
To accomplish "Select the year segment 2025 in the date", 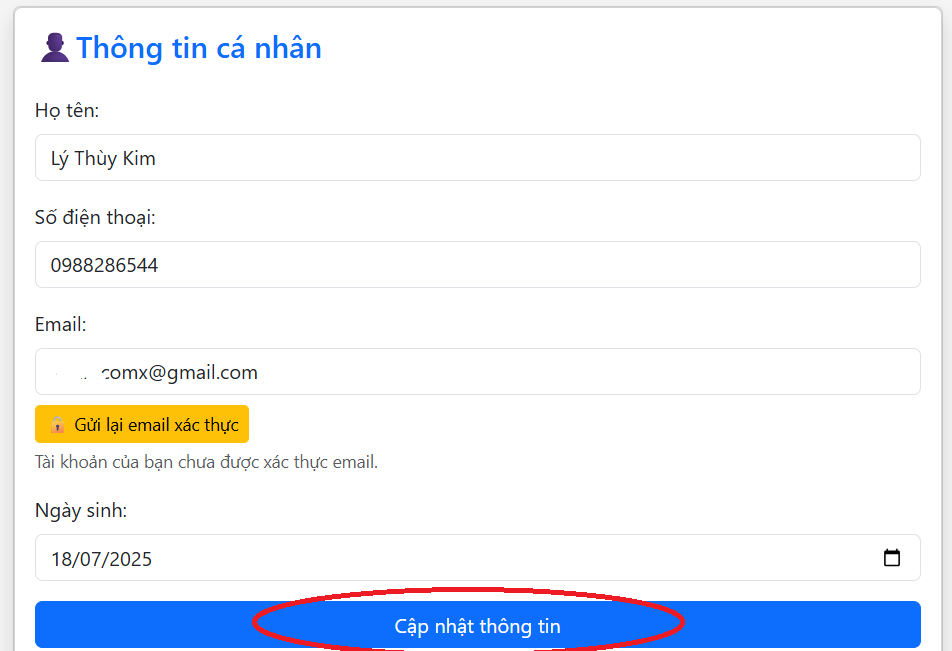I will (129, 559).
